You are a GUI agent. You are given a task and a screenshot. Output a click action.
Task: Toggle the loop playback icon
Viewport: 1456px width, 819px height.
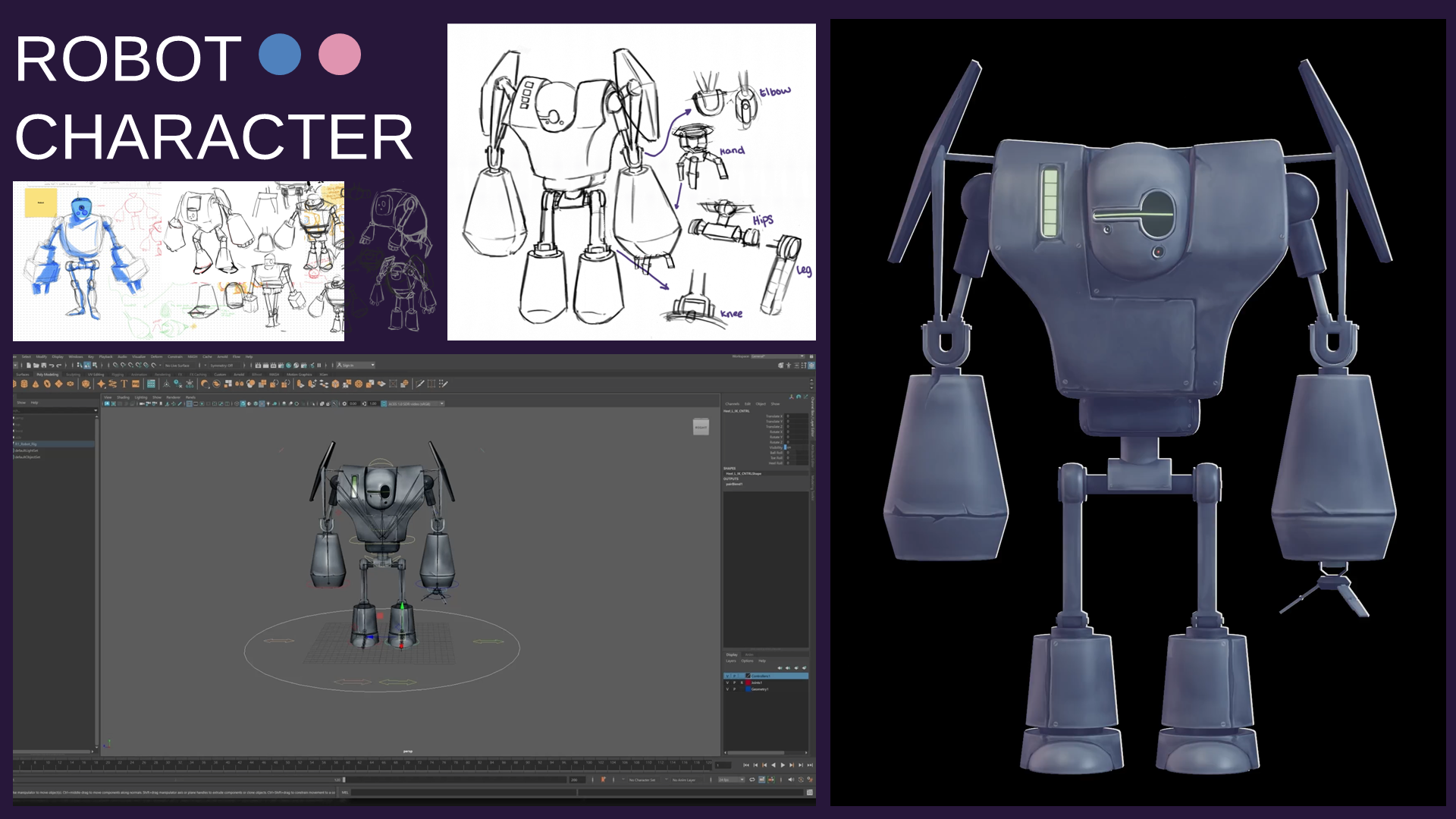[x=752, y=780]
